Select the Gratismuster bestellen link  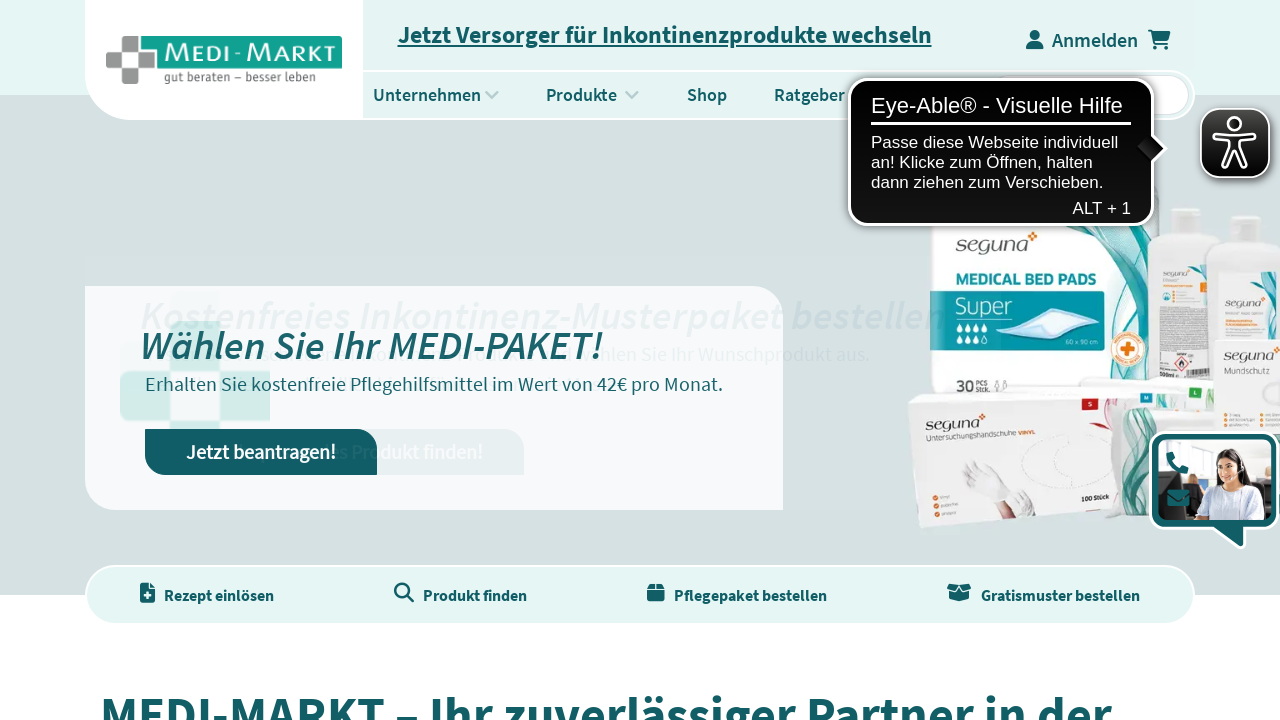click(1060, 595)
